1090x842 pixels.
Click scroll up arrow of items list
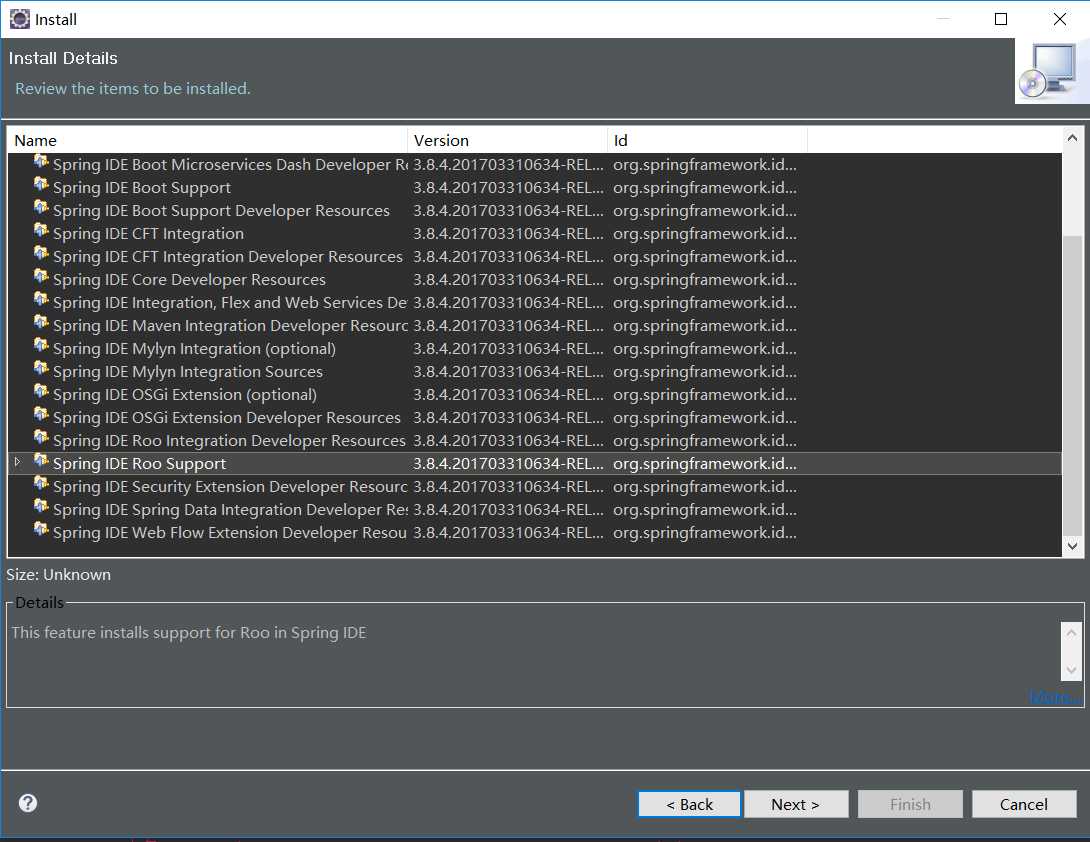coord(1072,138)
